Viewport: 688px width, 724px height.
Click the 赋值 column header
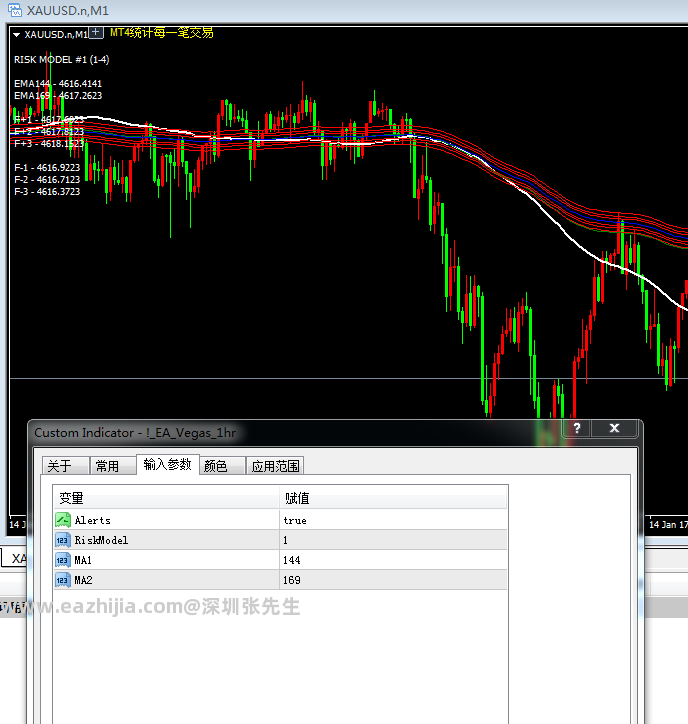[393, 498]
